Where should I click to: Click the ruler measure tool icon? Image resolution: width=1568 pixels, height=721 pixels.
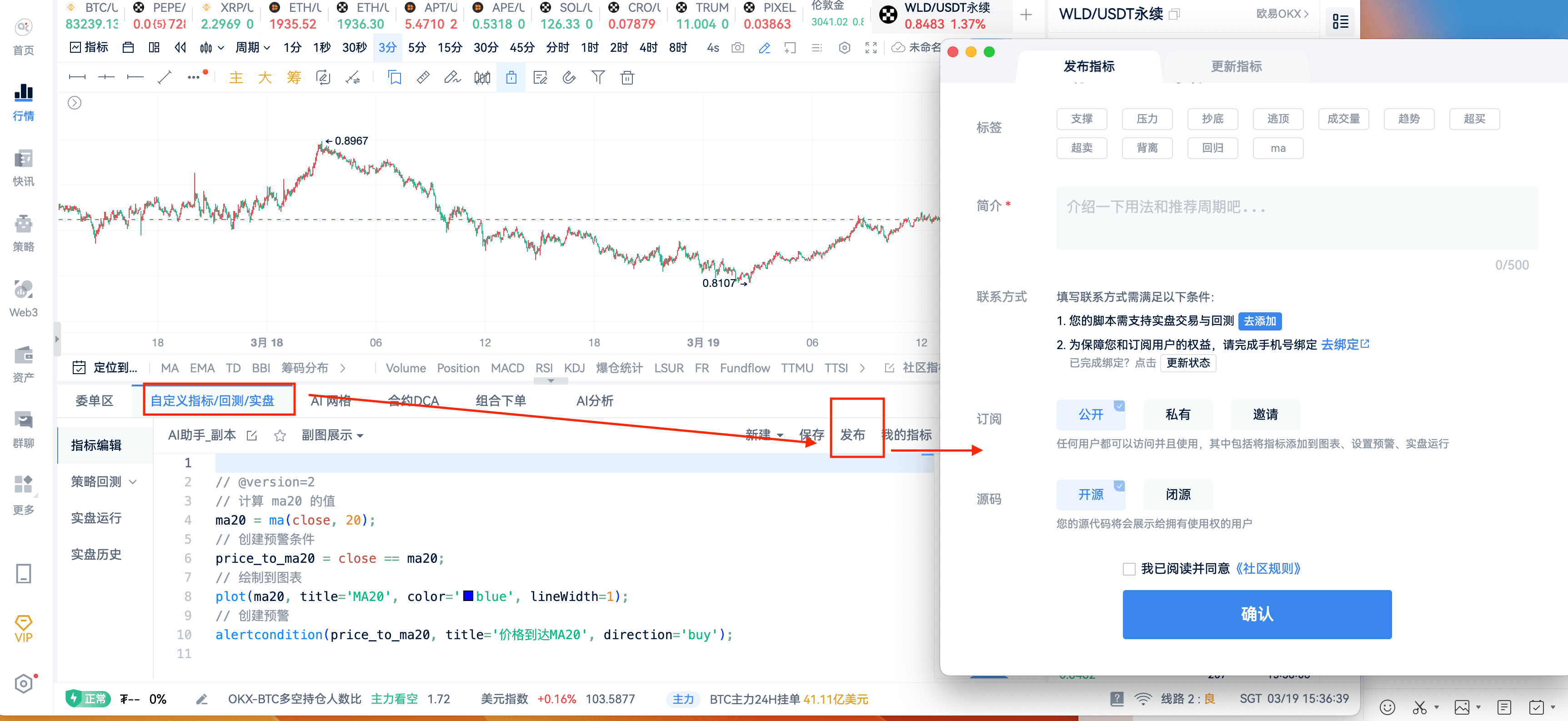[423, 77]
